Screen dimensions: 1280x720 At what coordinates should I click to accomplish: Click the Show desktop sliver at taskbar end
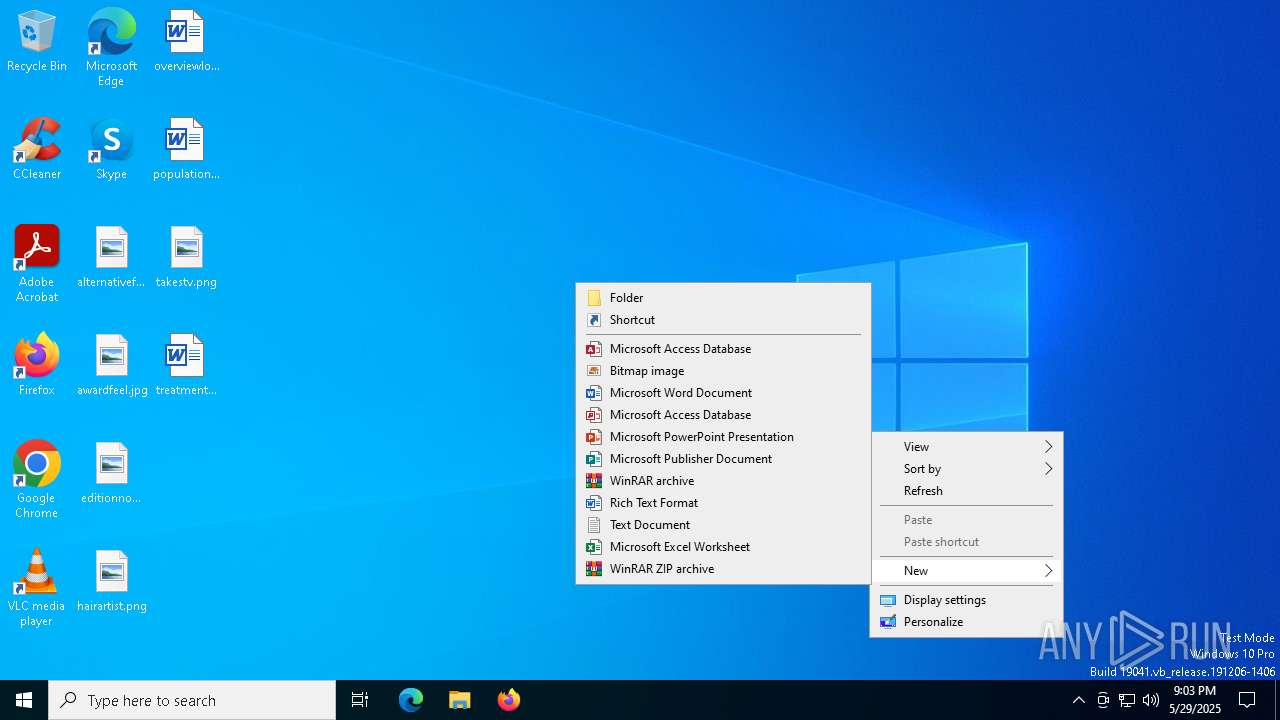click(x=1277, y=700)
